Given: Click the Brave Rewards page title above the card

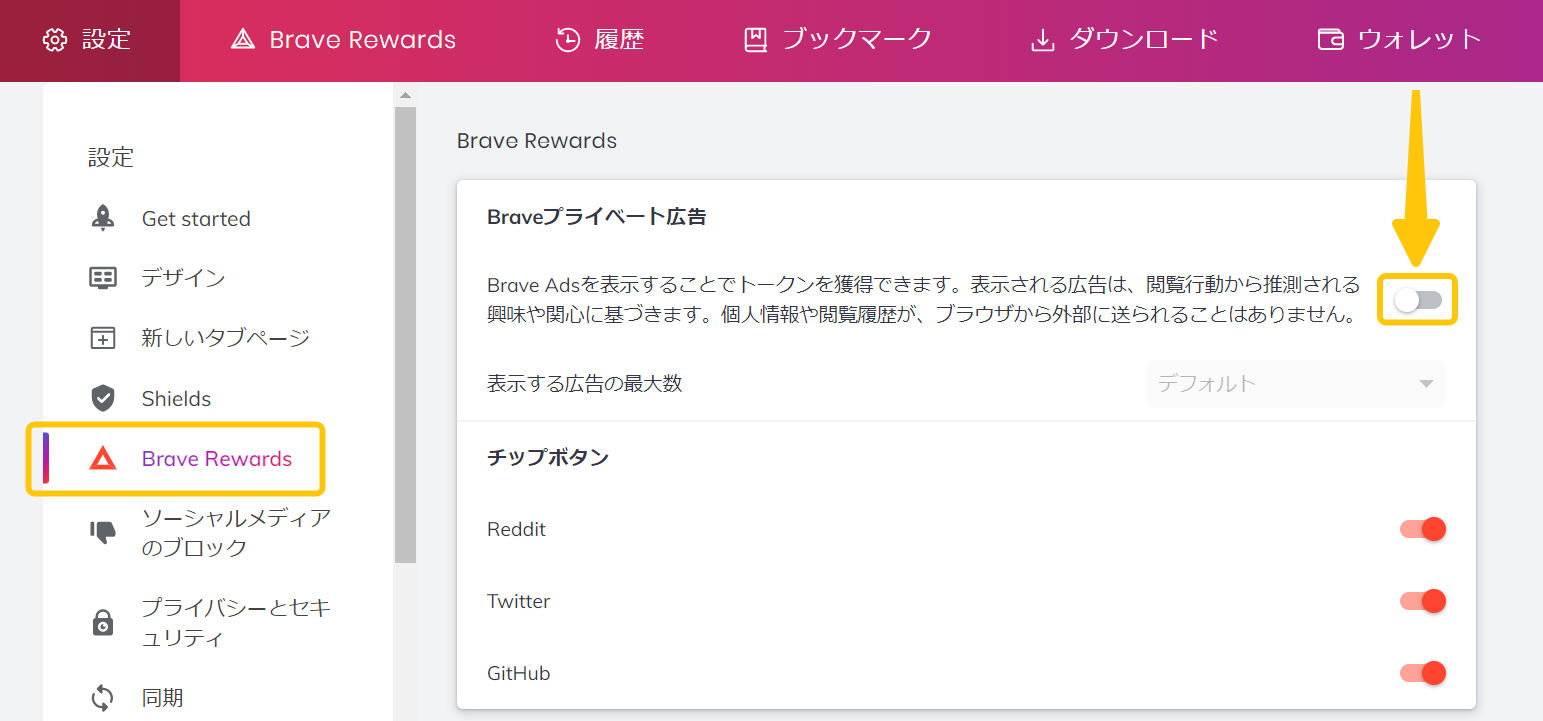Looking at the screenshot, I should point(537,141).
